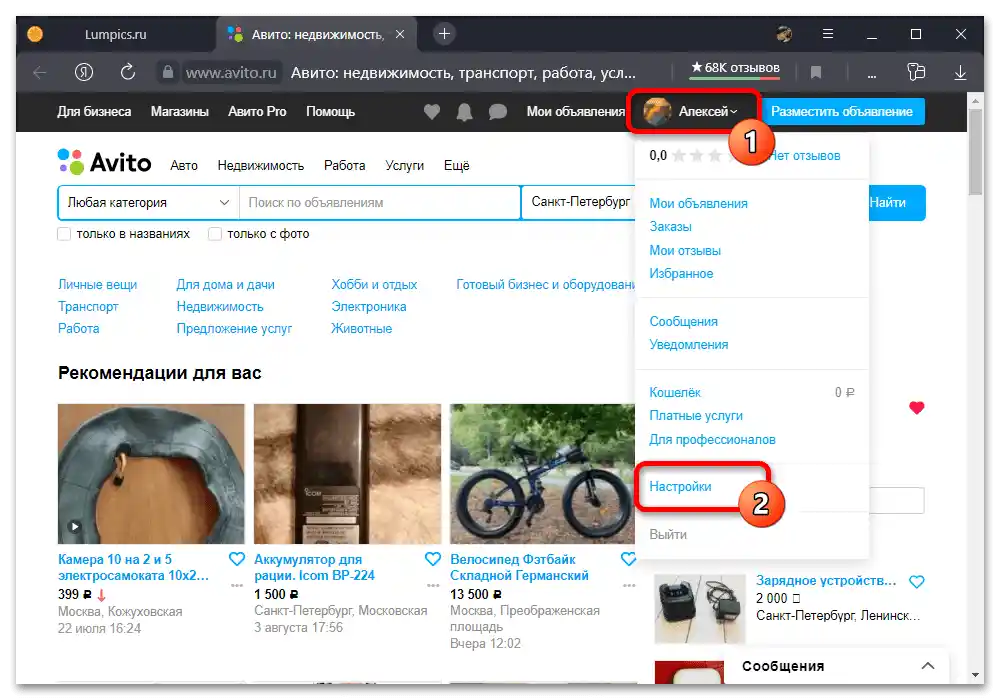Open Магазины in top bar

[180, 112]
